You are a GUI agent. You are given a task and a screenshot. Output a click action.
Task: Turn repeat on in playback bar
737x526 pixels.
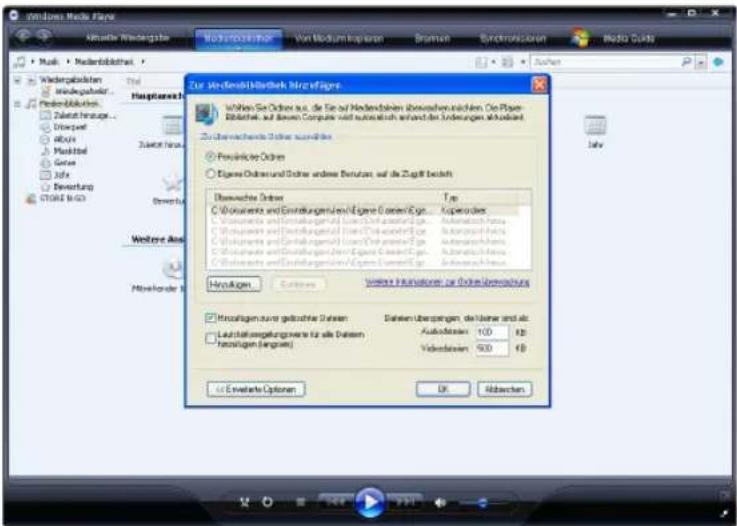(267, 502)
